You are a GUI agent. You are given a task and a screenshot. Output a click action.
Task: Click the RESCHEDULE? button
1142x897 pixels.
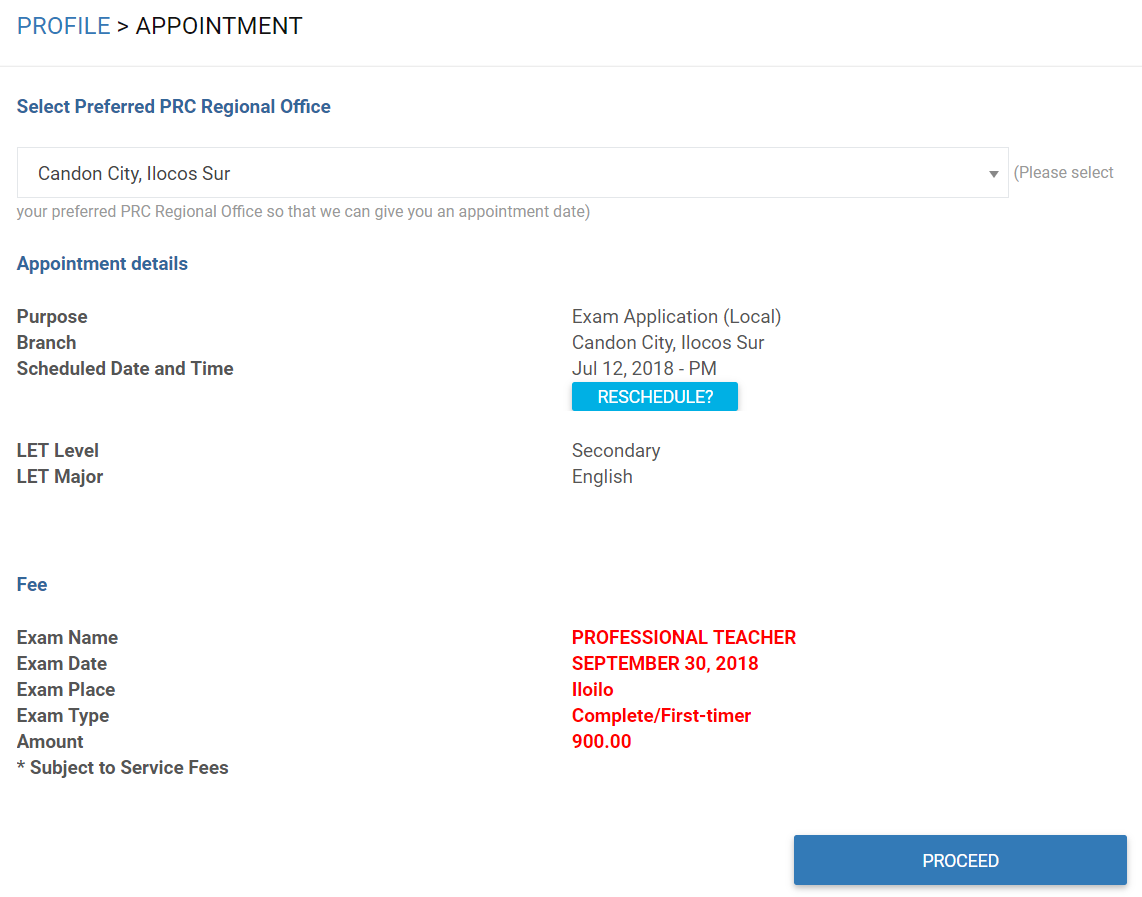point(655,397)
